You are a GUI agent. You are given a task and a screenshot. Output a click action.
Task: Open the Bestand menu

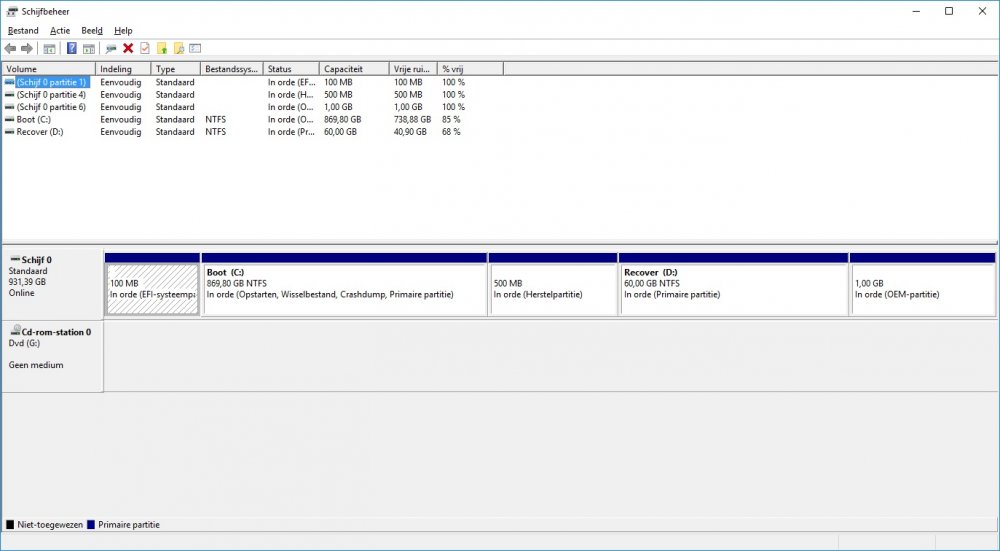pos(23,31)
